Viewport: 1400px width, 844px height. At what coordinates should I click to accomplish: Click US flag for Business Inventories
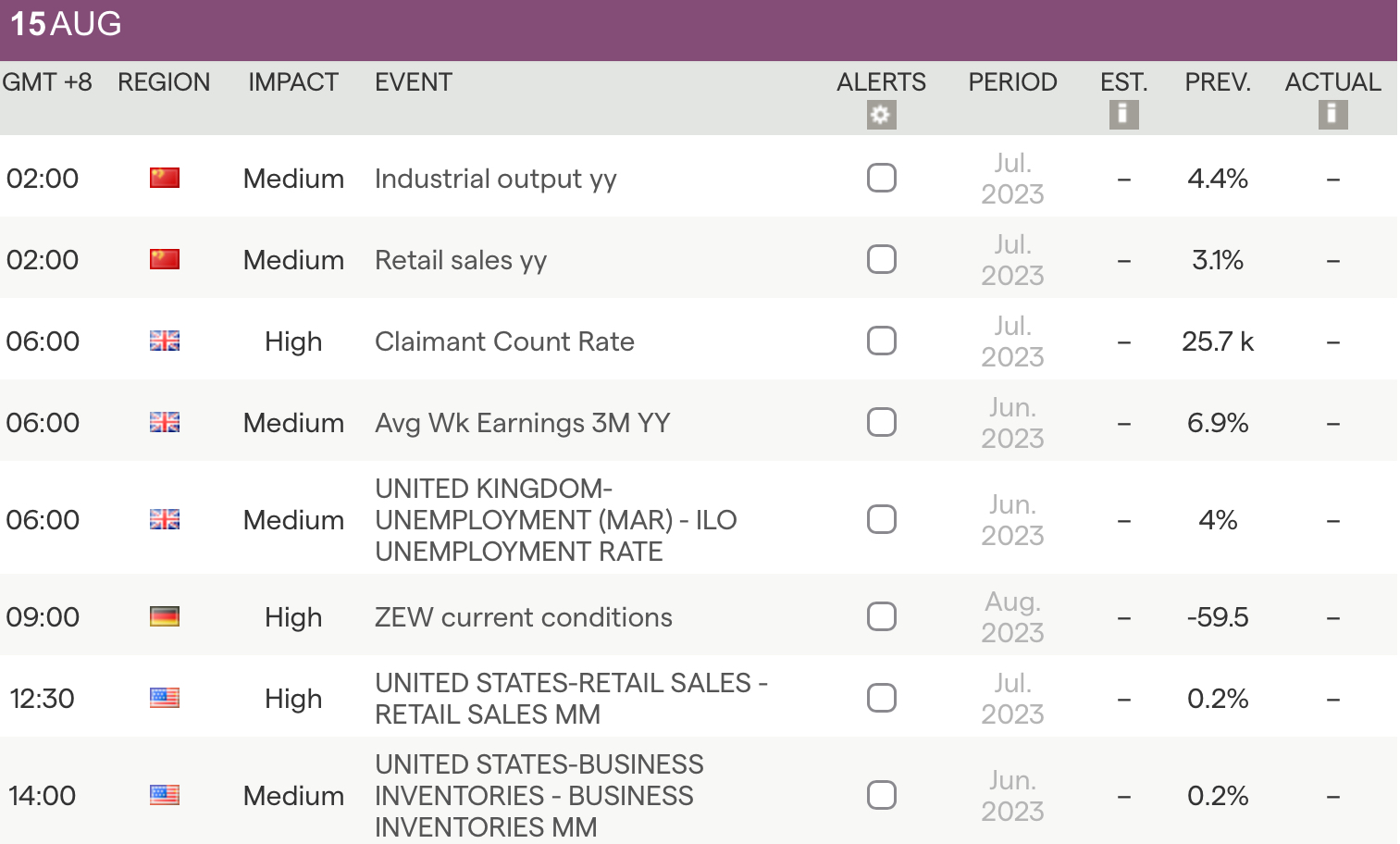tap(165, 795)
